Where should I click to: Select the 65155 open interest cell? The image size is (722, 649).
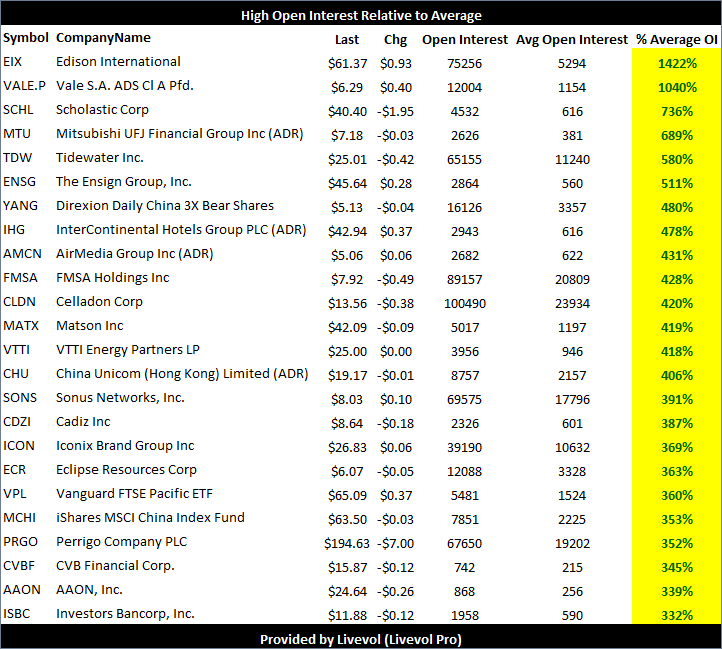tap(464, 159)
